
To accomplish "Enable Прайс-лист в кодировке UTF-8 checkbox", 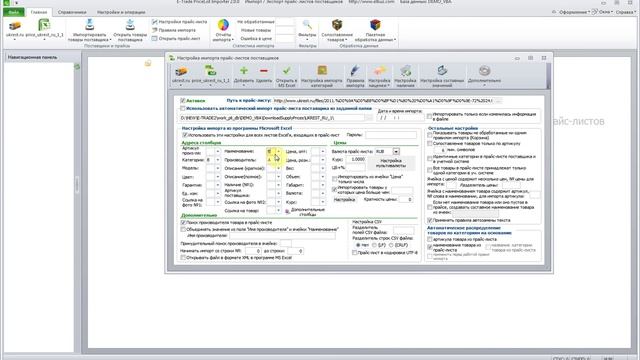I will pyautogui.click(x=355, y=253).
